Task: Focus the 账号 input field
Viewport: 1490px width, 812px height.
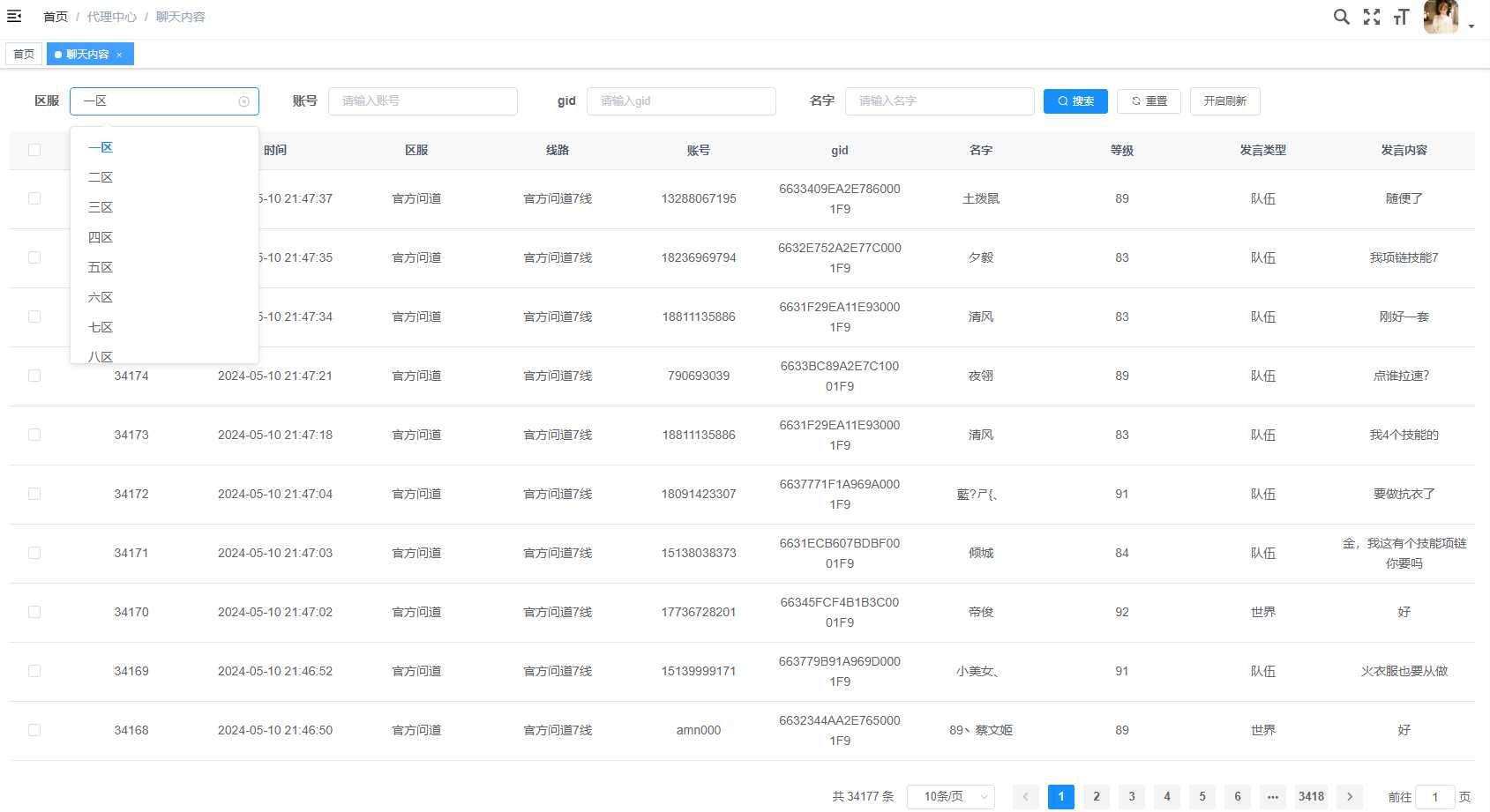Action: tap(423, 101)
